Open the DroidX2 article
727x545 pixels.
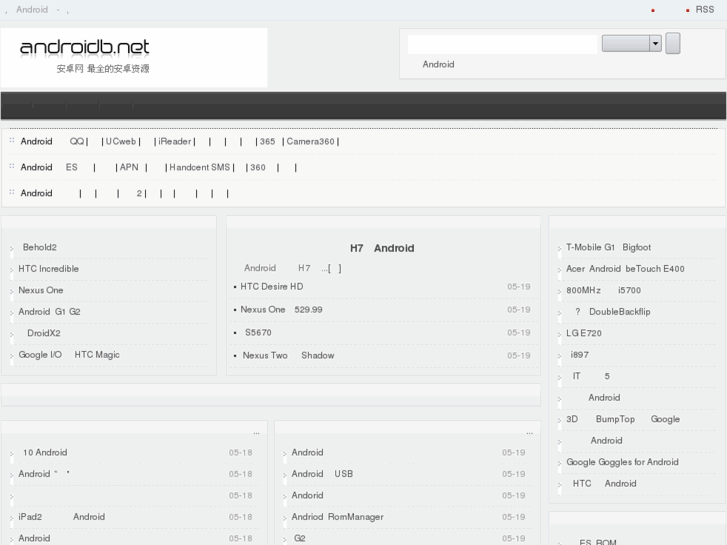[44, 333]
